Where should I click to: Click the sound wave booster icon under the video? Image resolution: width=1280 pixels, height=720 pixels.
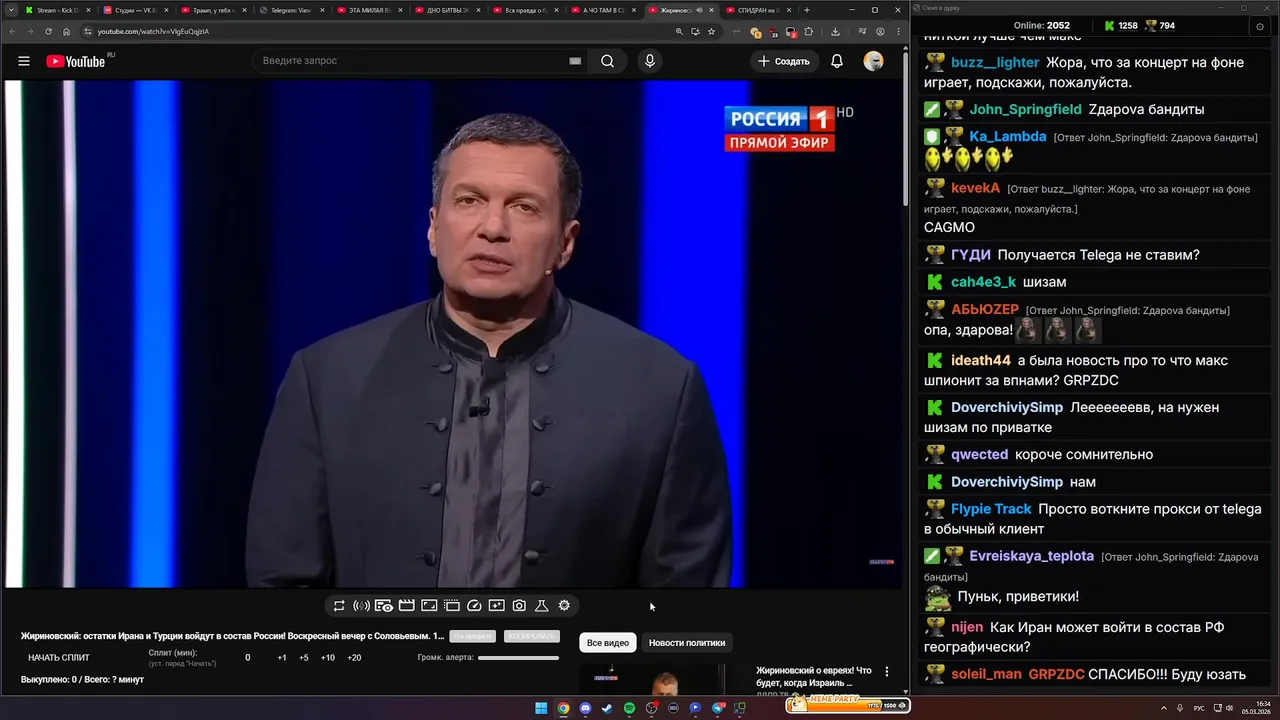point(362,606)
